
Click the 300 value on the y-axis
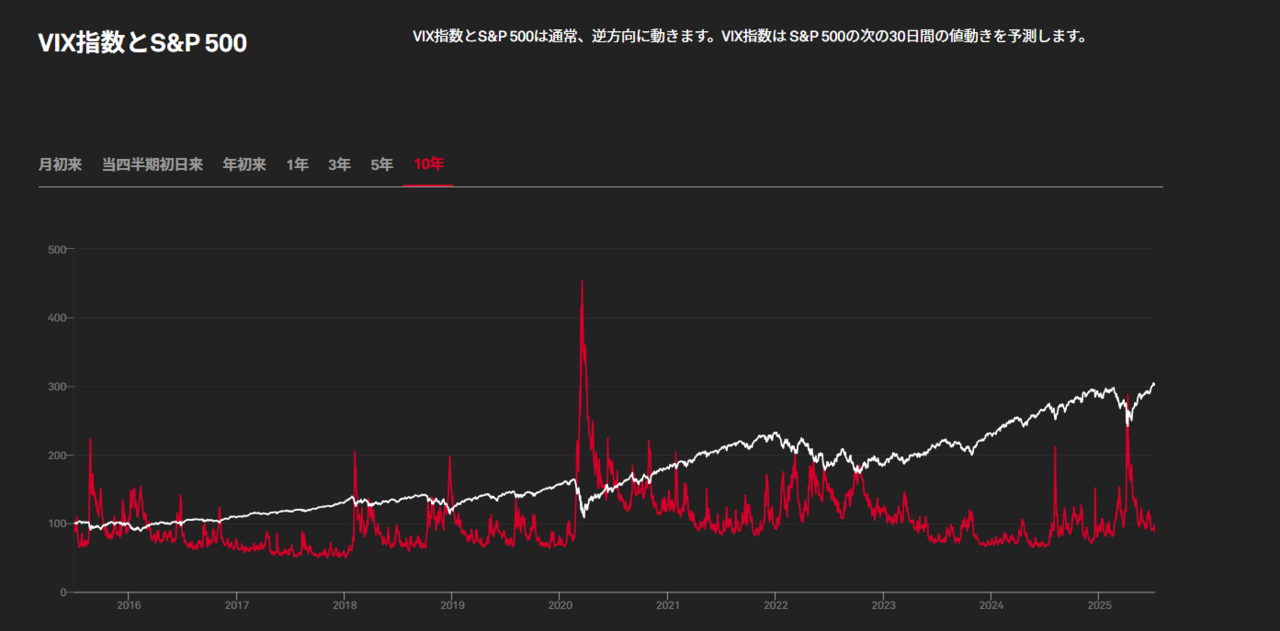pyautogui.click(x=57, y=387)
